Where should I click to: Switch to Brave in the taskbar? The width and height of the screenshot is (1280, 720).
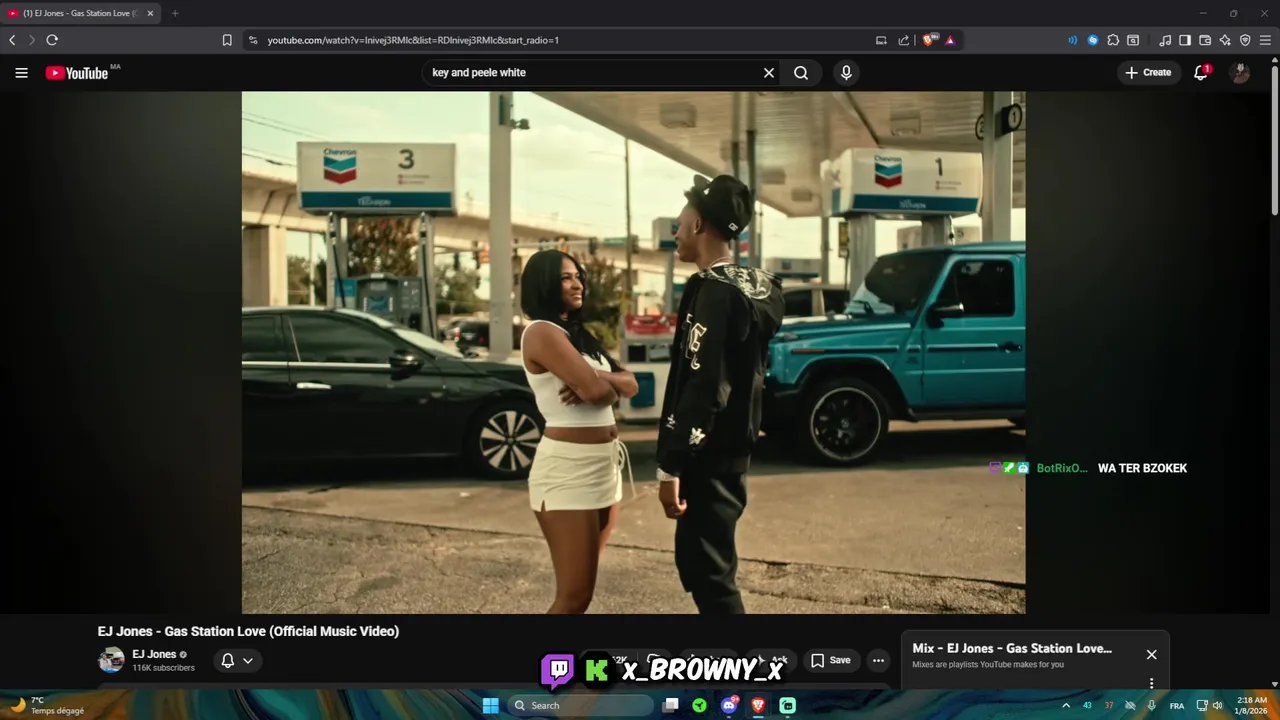click(758, 705)
